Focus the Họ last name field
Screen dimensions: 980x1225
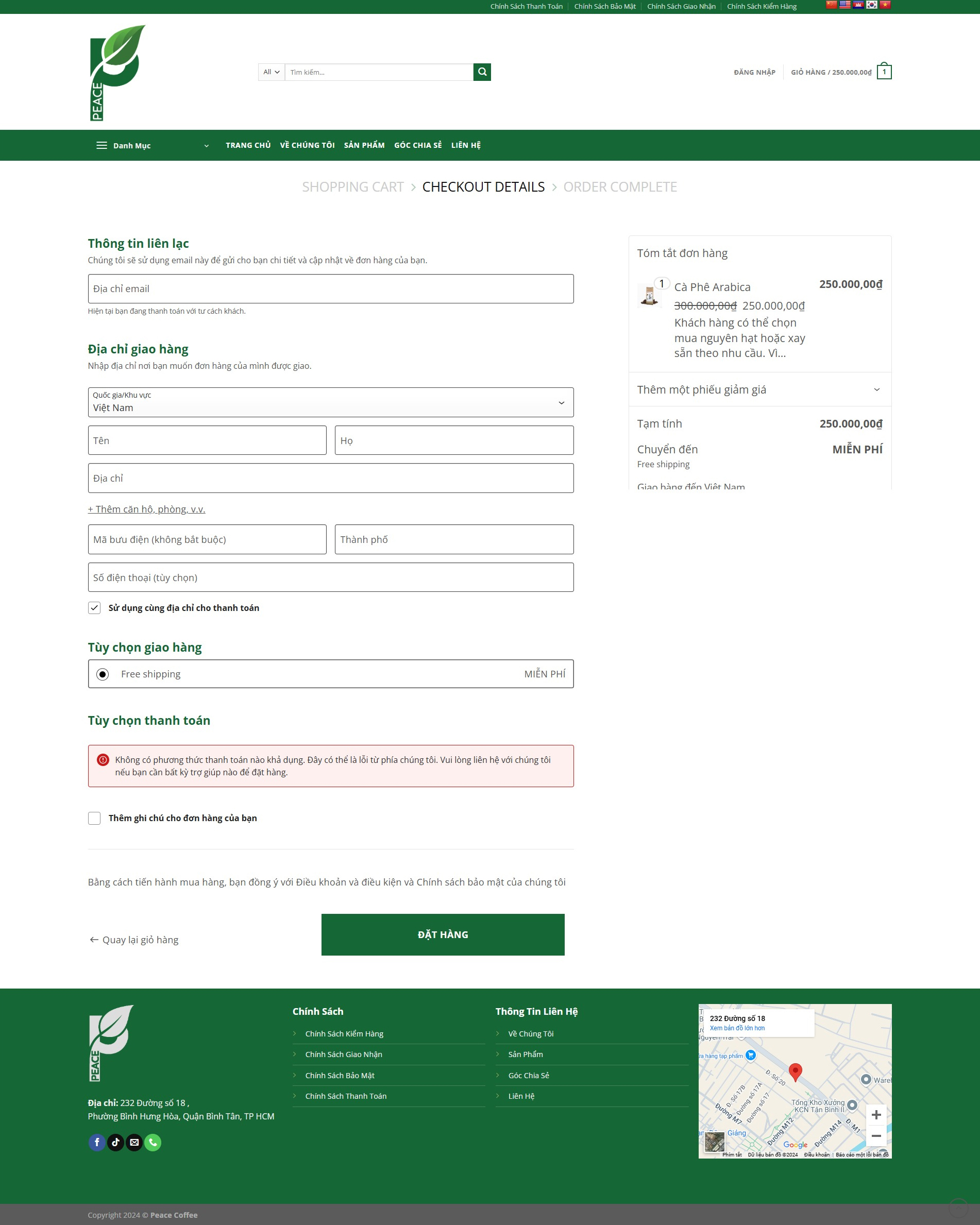[454, 440]
